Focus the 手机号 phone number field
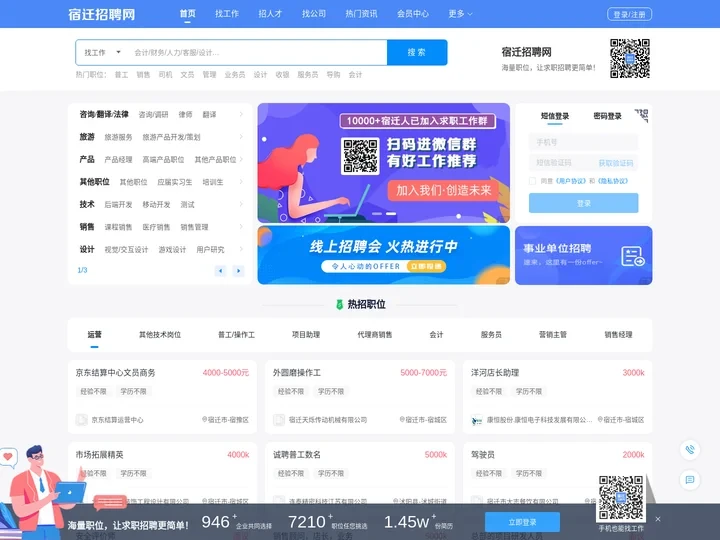Image resolution: width=720 pixels, height=540 pixels. coord(583,142)
